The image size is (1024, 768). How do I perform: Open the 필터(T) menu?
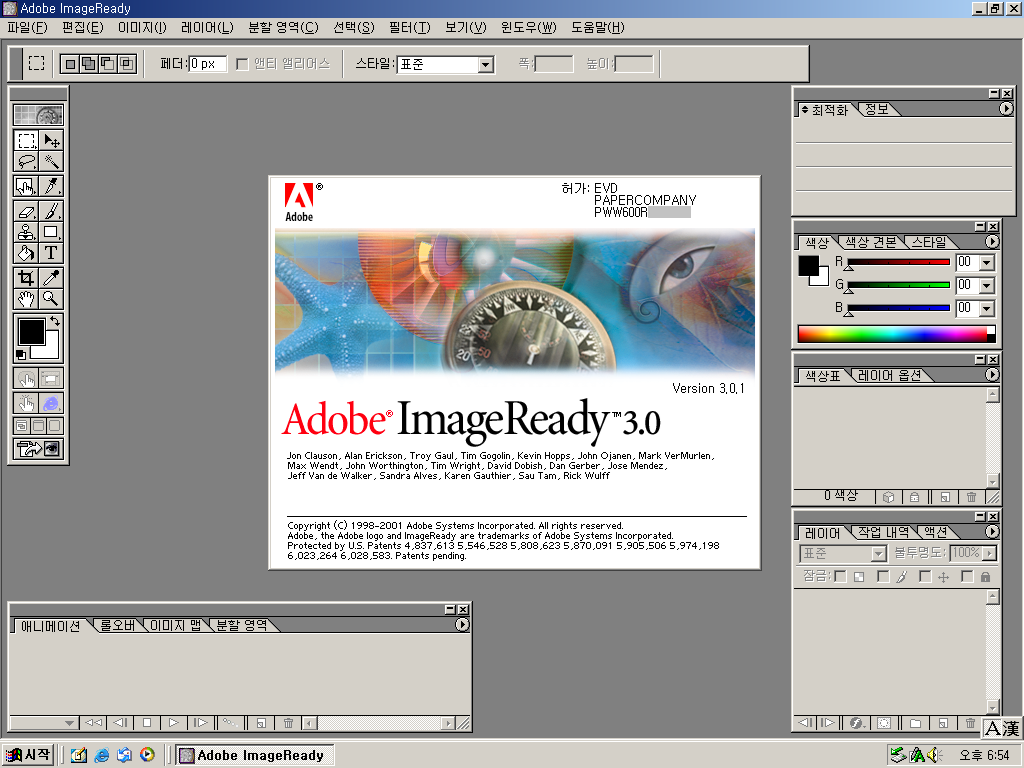409,27
